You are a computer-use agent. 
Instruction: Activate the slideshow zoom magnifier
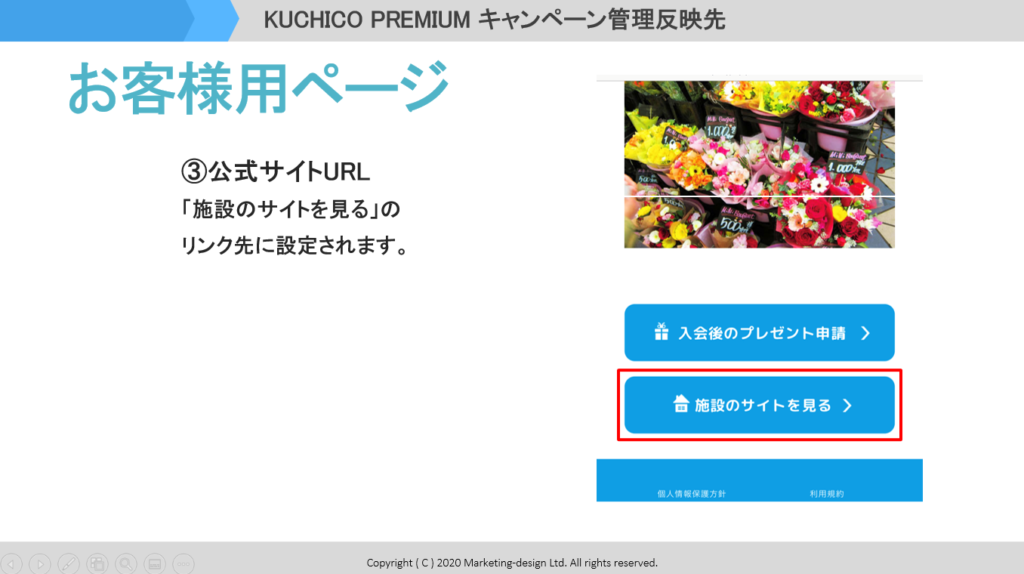click(x=126, y=564)
